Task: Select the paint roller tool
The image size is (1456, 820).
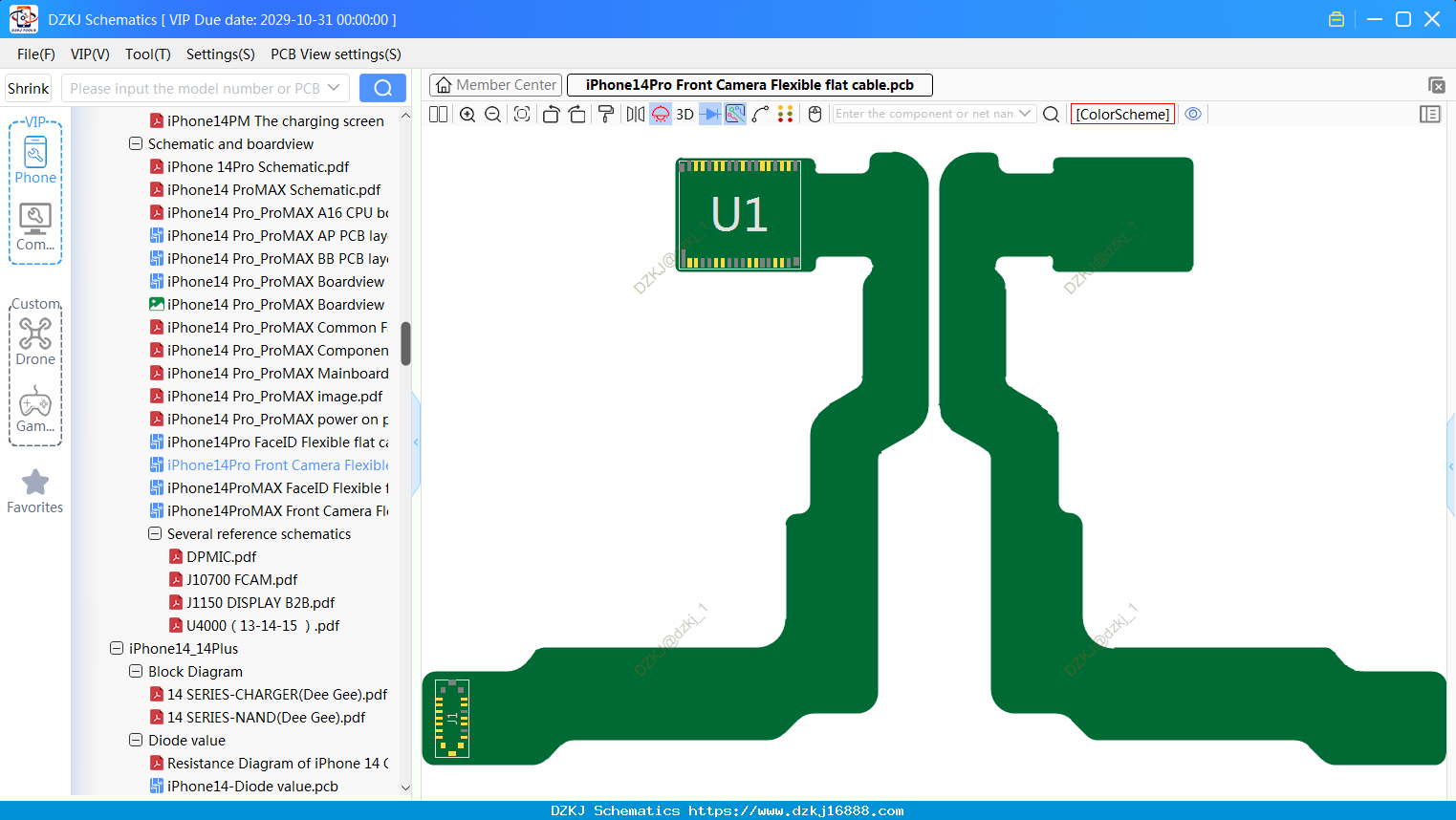Action: coord(606,114)
